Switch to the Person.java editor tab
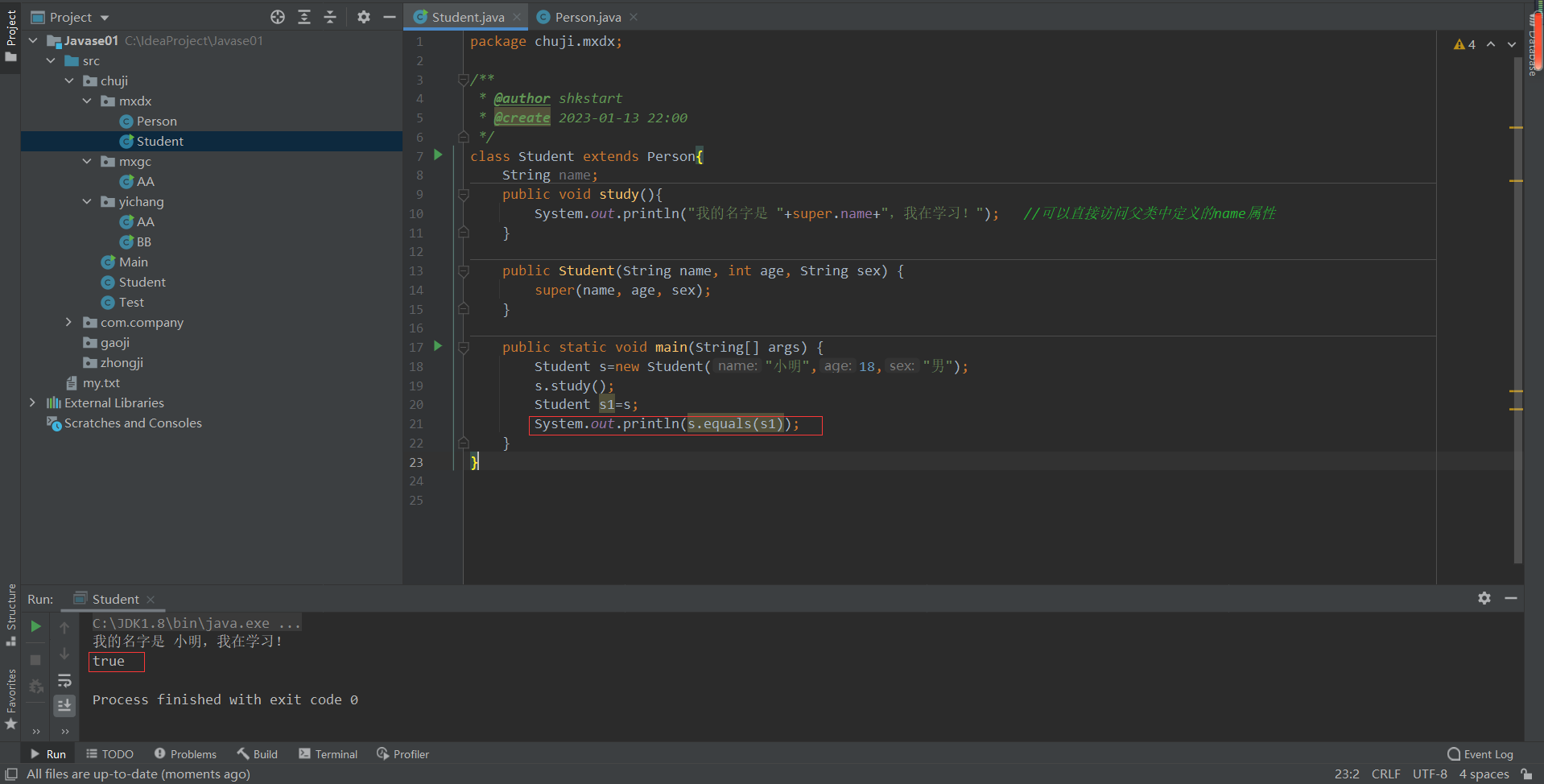 tap(588, 17)
